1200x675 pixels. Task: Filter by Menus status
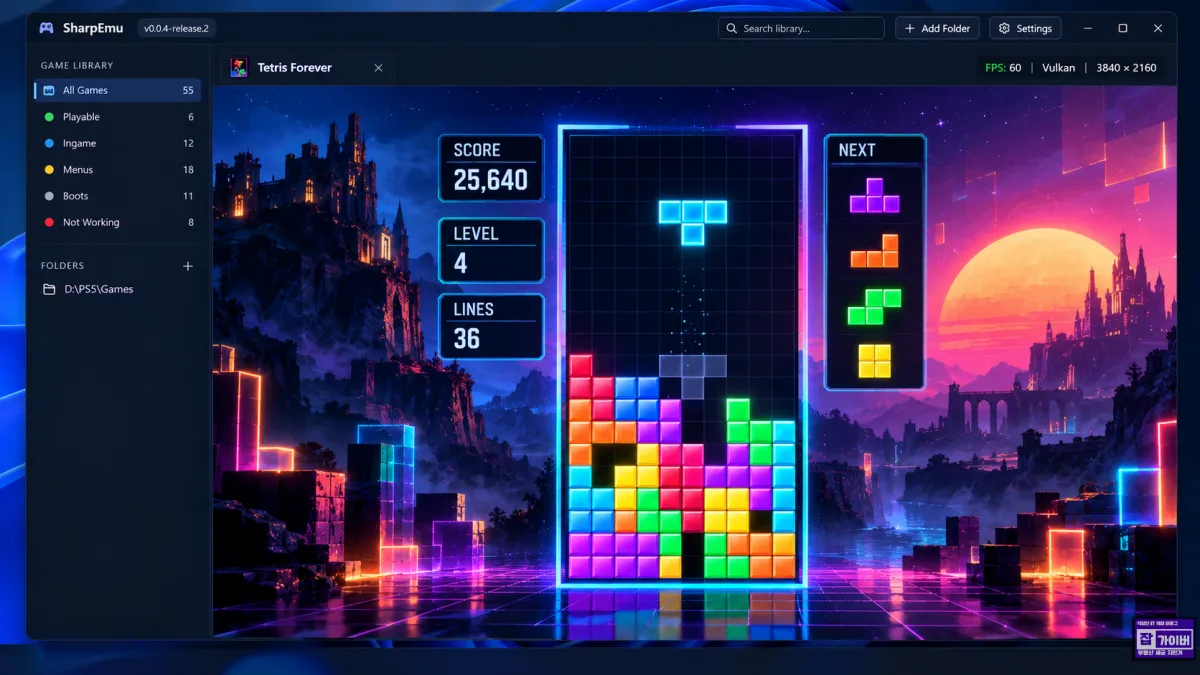(117, 170)
